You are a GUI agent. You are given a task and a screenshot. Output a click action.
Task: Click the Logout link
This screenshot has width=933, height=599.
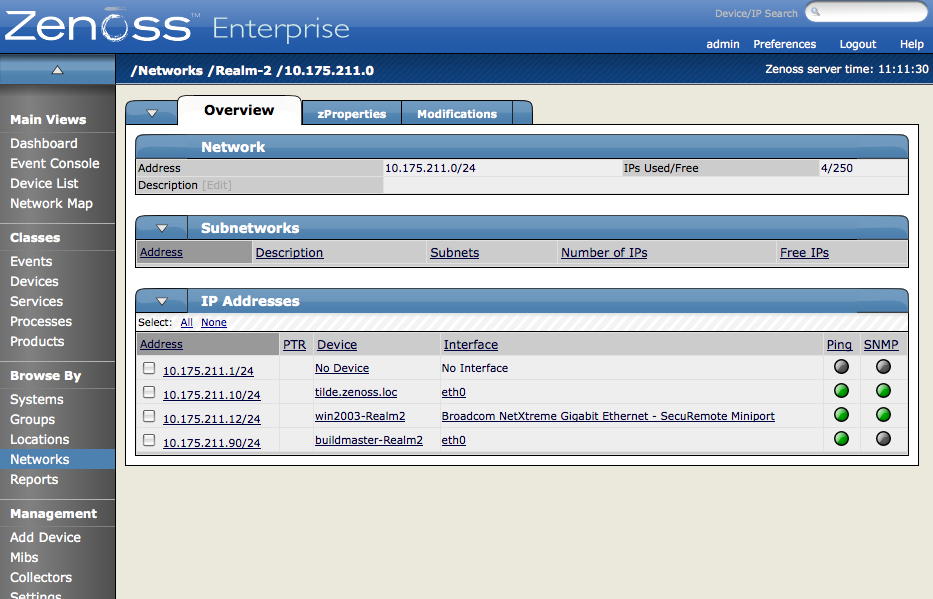coord(857,44)
